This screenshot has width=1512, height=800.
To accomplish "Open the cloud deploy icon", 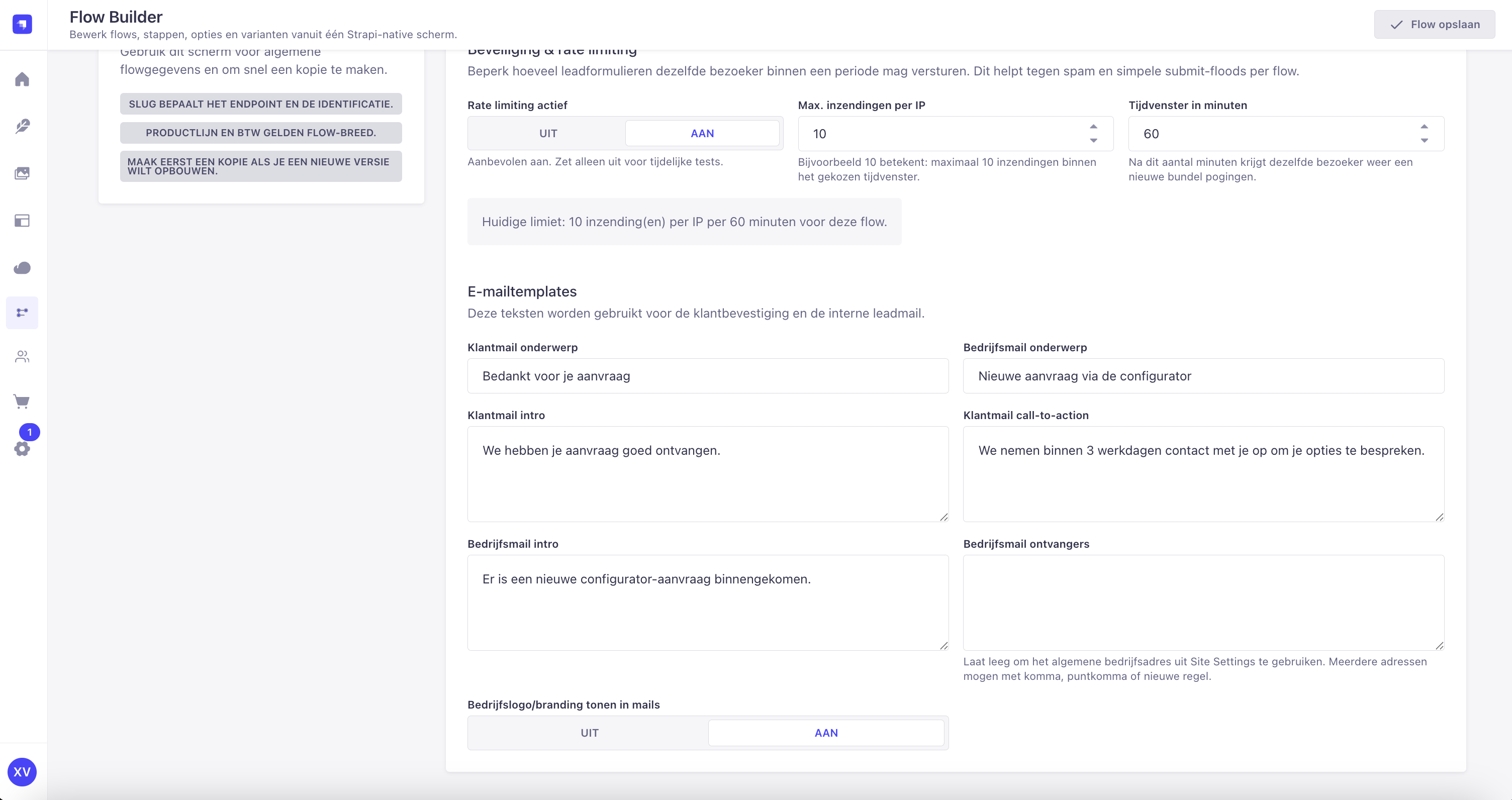I will click(x=22, y=268).
